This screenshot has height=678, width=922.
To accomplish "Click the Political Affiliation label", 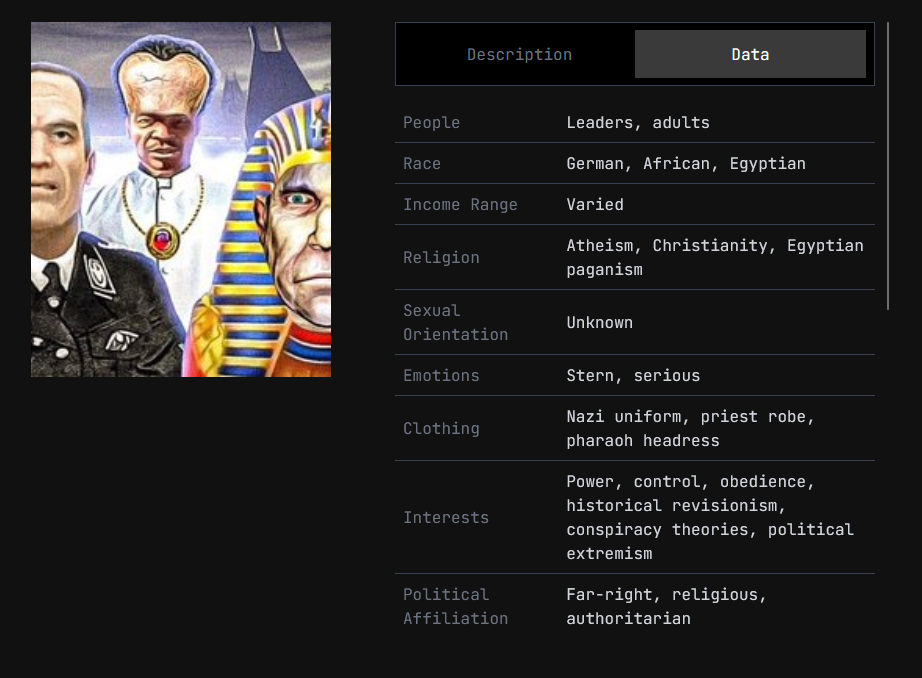I will coord(455,607).
